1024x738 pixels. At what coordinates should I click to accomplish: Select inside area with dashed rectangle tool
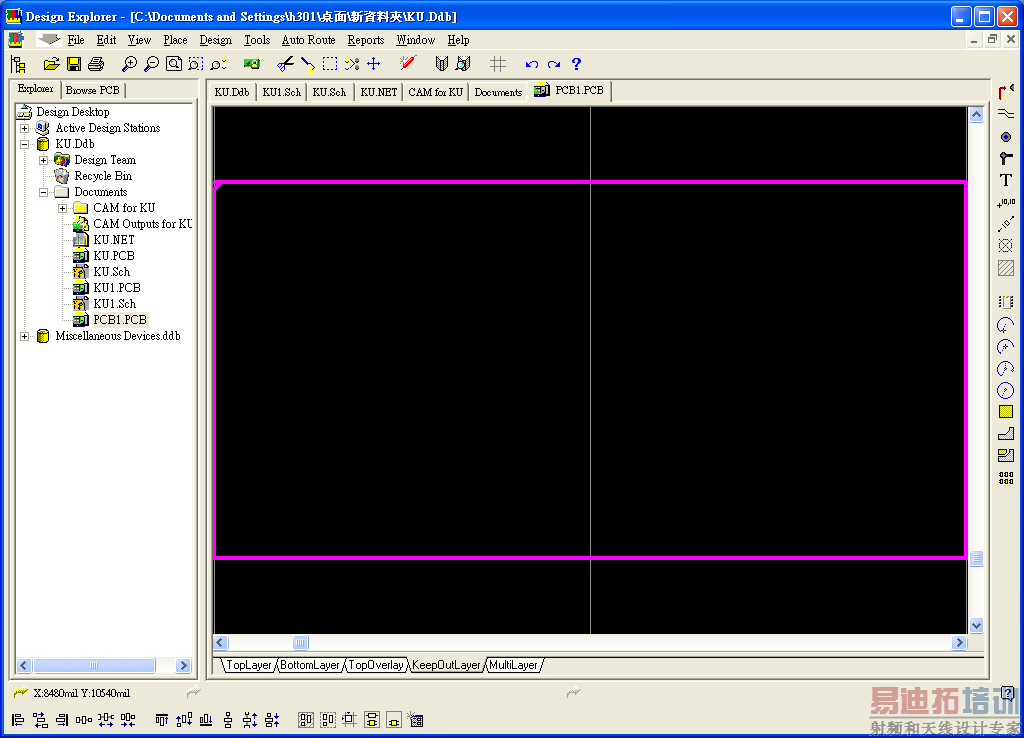click(330, 64)
